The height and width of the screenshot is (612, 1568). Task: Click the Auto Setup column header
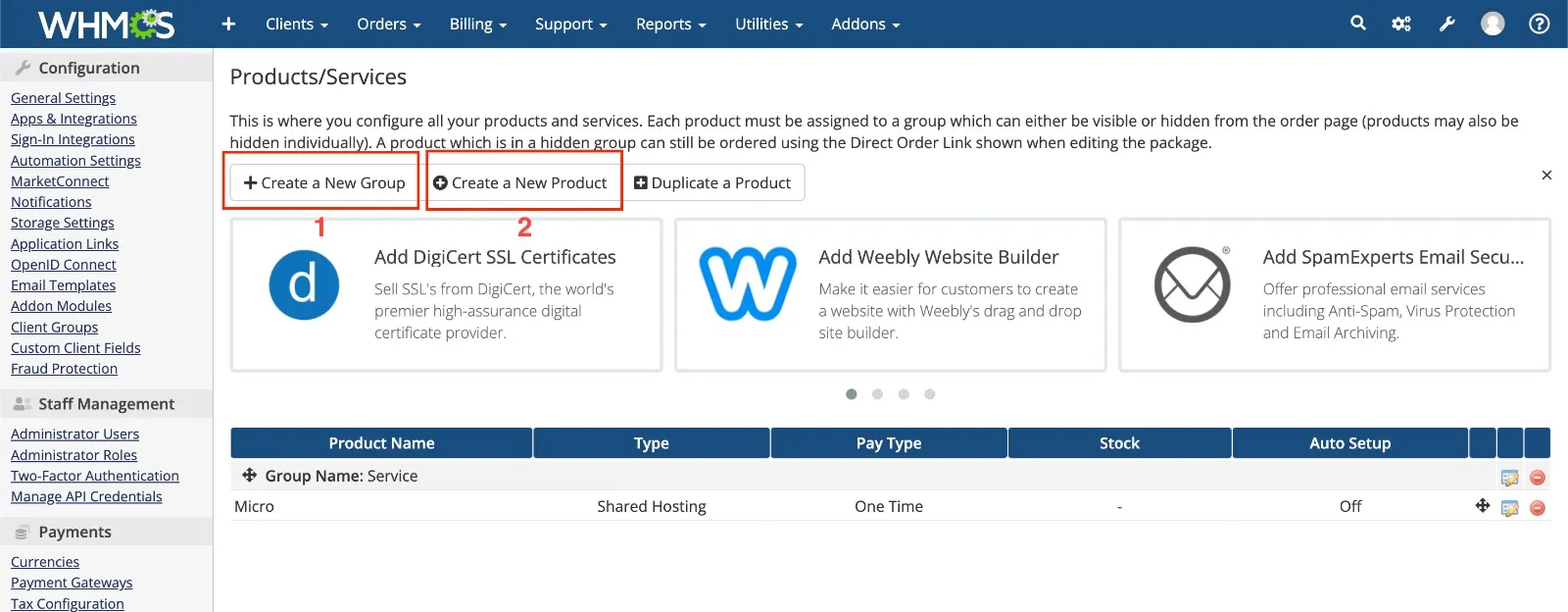[1350, 443]
